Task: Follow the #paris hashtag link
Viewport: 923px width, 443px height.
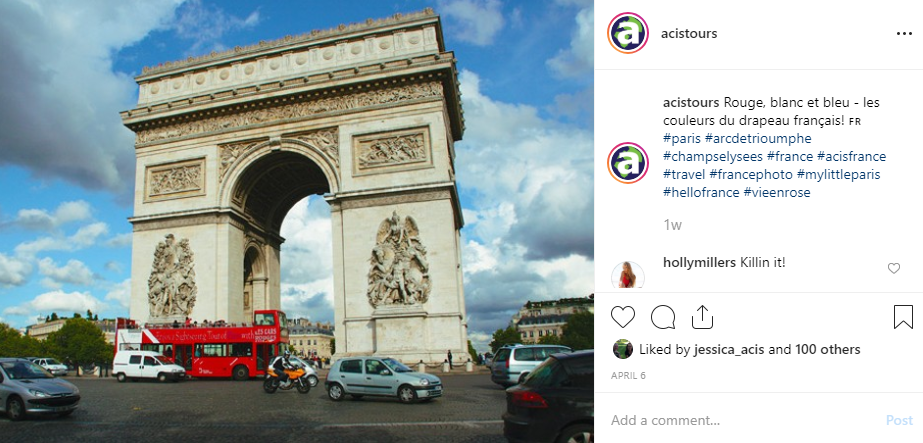Action: click(682, 139)
